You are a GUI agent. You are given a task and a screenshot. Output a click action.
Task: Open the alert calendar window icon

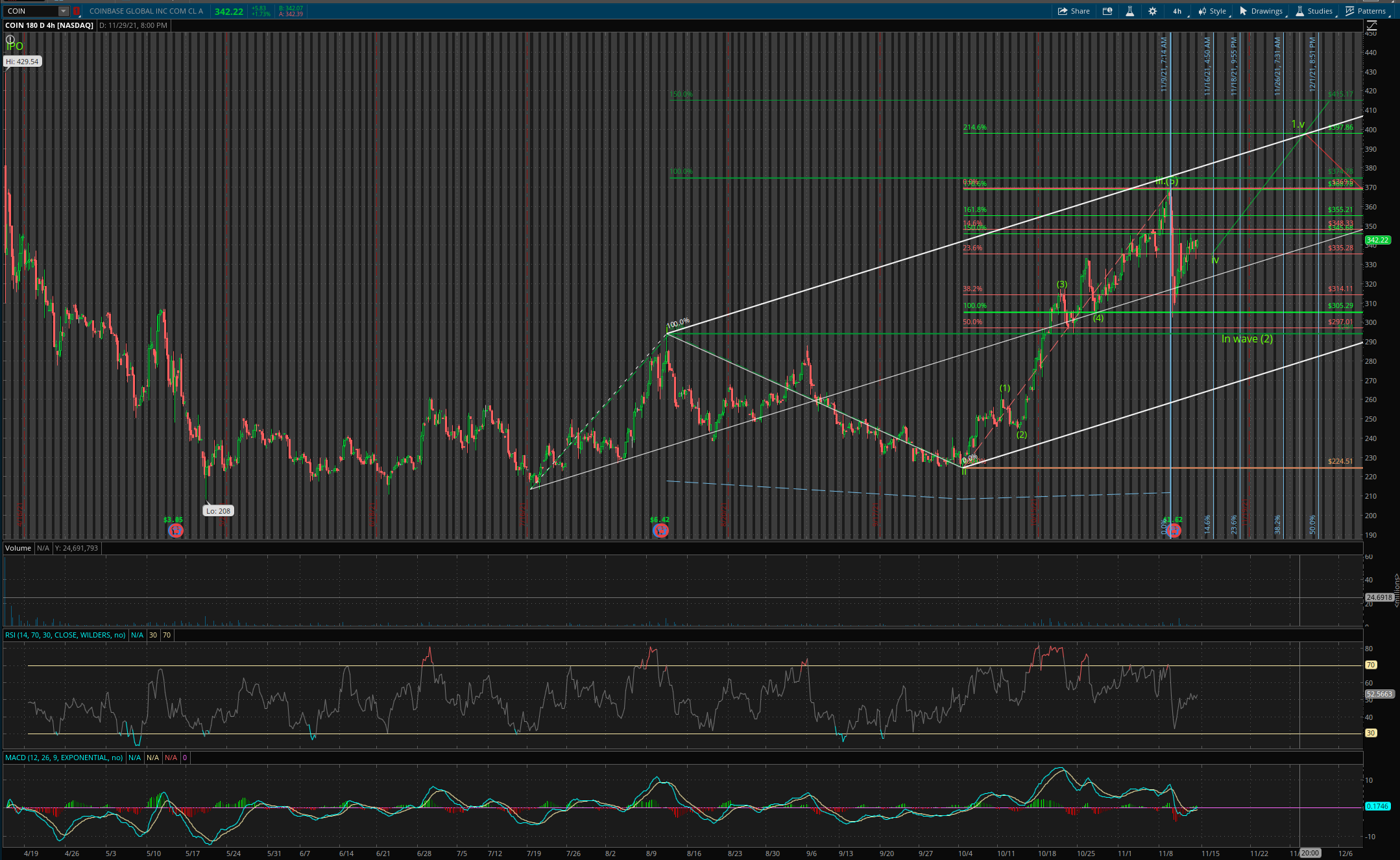1107,11
